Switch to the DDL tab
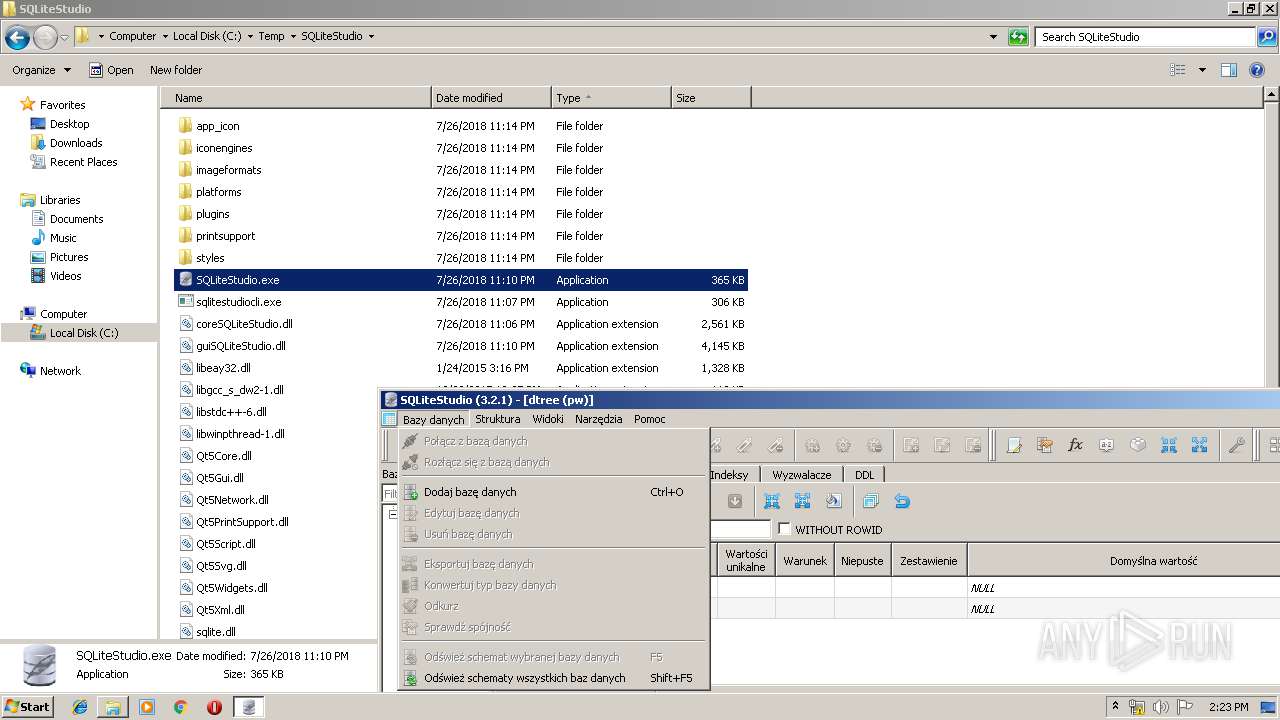Image resolution: width=1280 pixels, height=720 pixels. coord(864,475)
